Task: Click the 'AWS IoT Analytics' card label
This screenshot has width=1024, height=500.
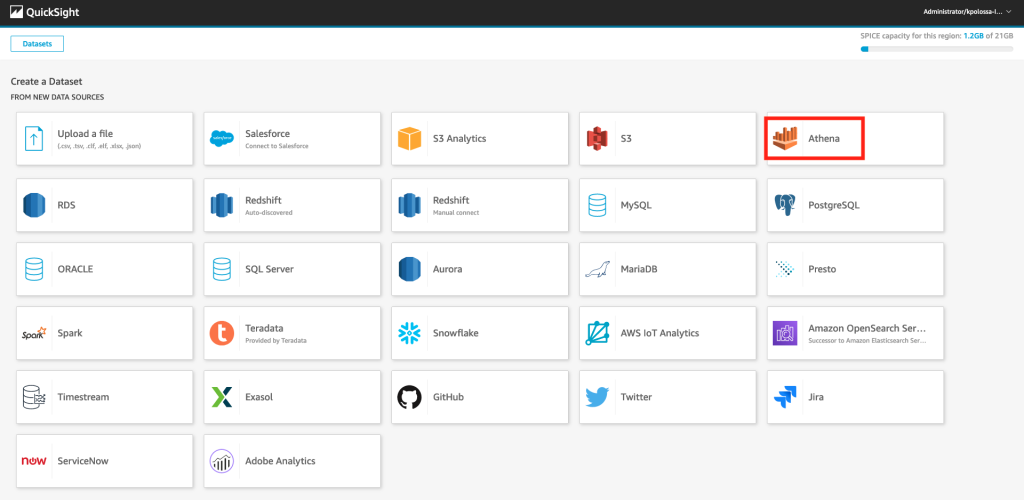Action: point(660,333)
